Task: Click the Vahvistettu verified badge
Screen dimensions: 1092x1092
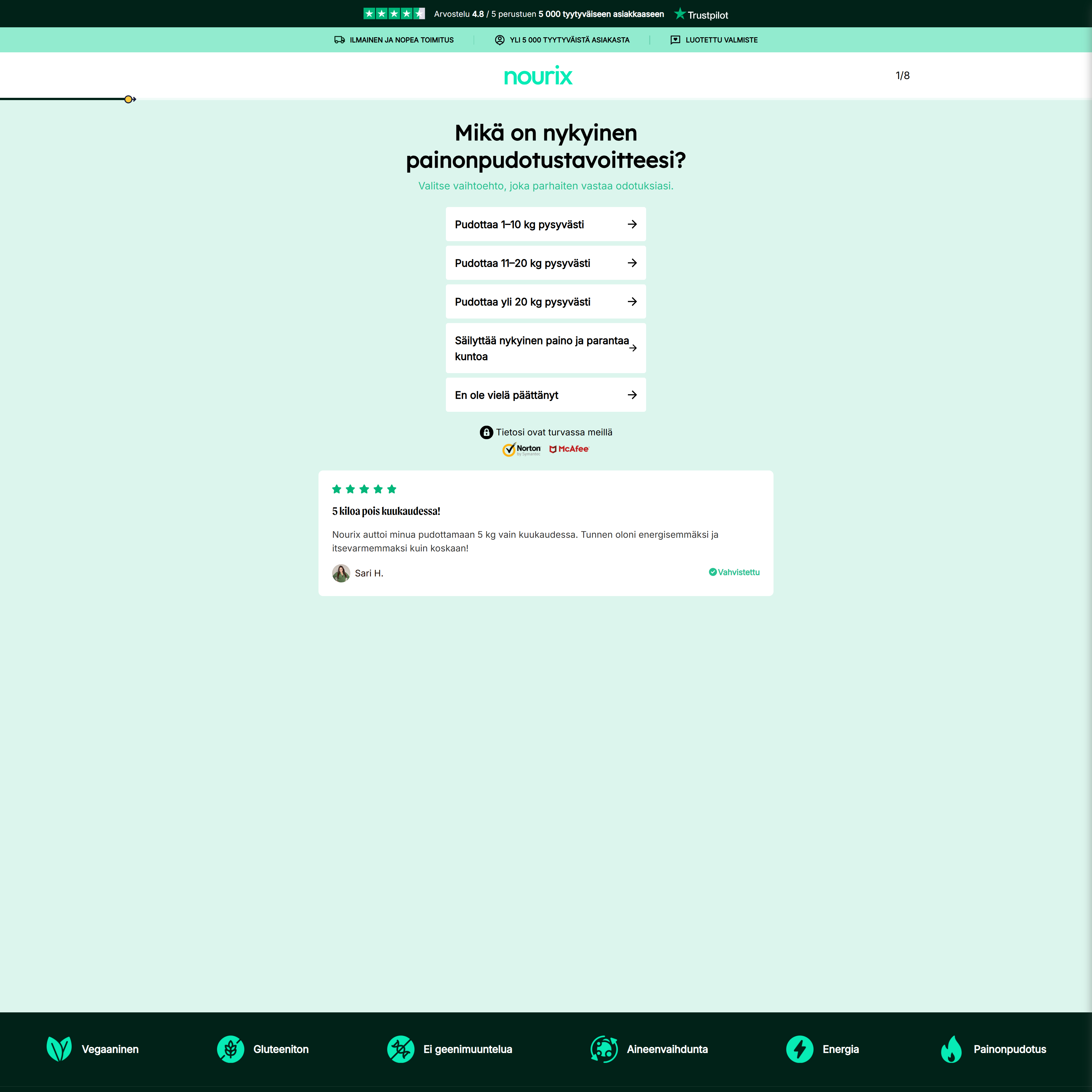Action: [x=734, y=572]
